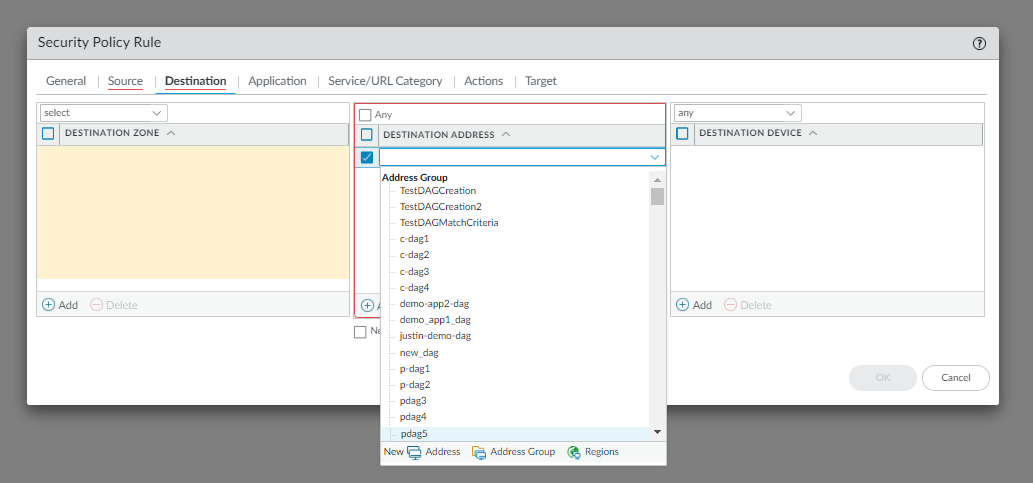
Task: Click the new Address icon
Action: click(x=414, y=452)
